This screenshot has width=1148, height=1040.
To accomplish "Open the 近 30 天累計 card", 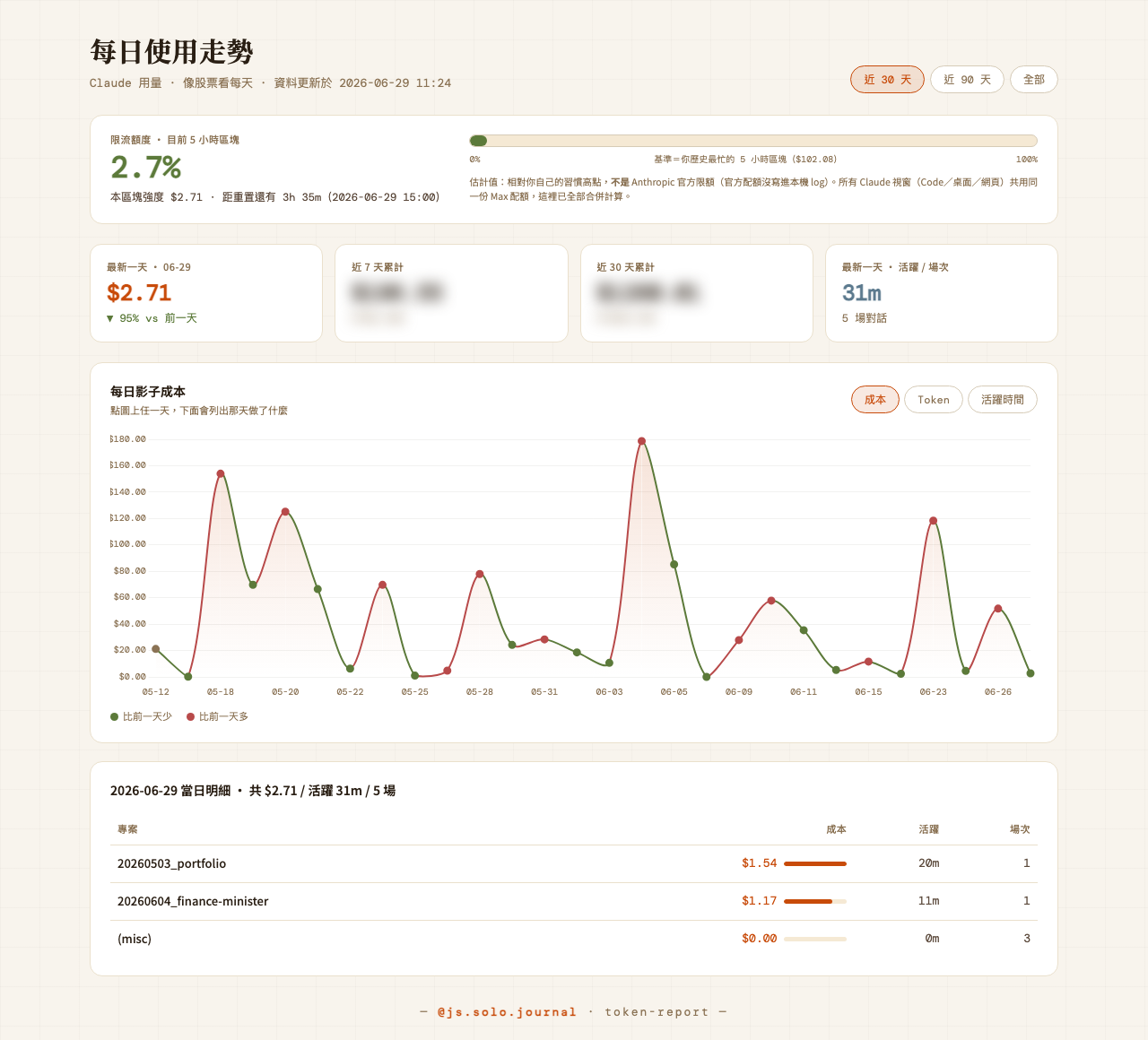I will (697, 293).
